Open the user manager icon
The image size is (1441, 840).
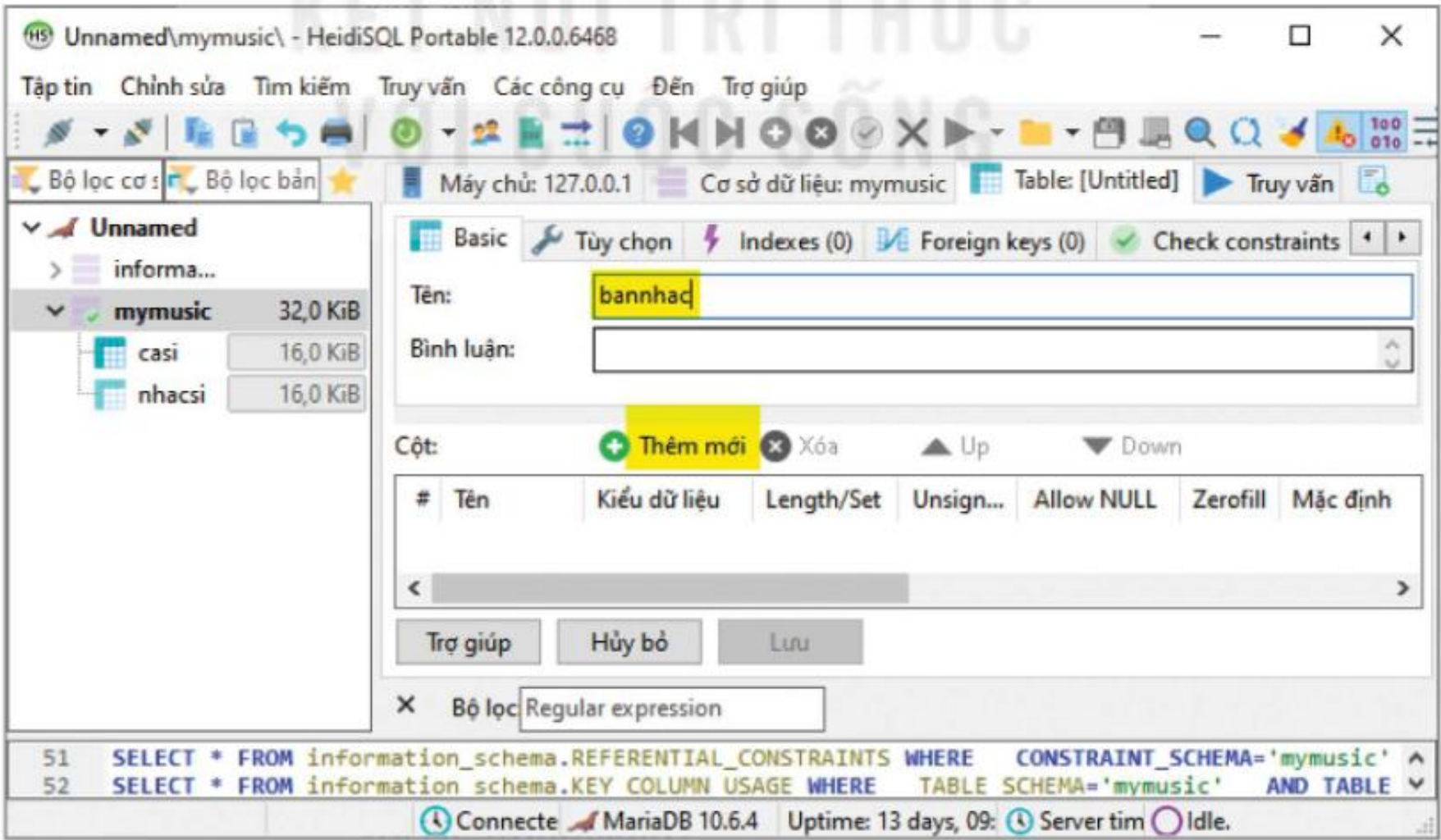point(486,131)
